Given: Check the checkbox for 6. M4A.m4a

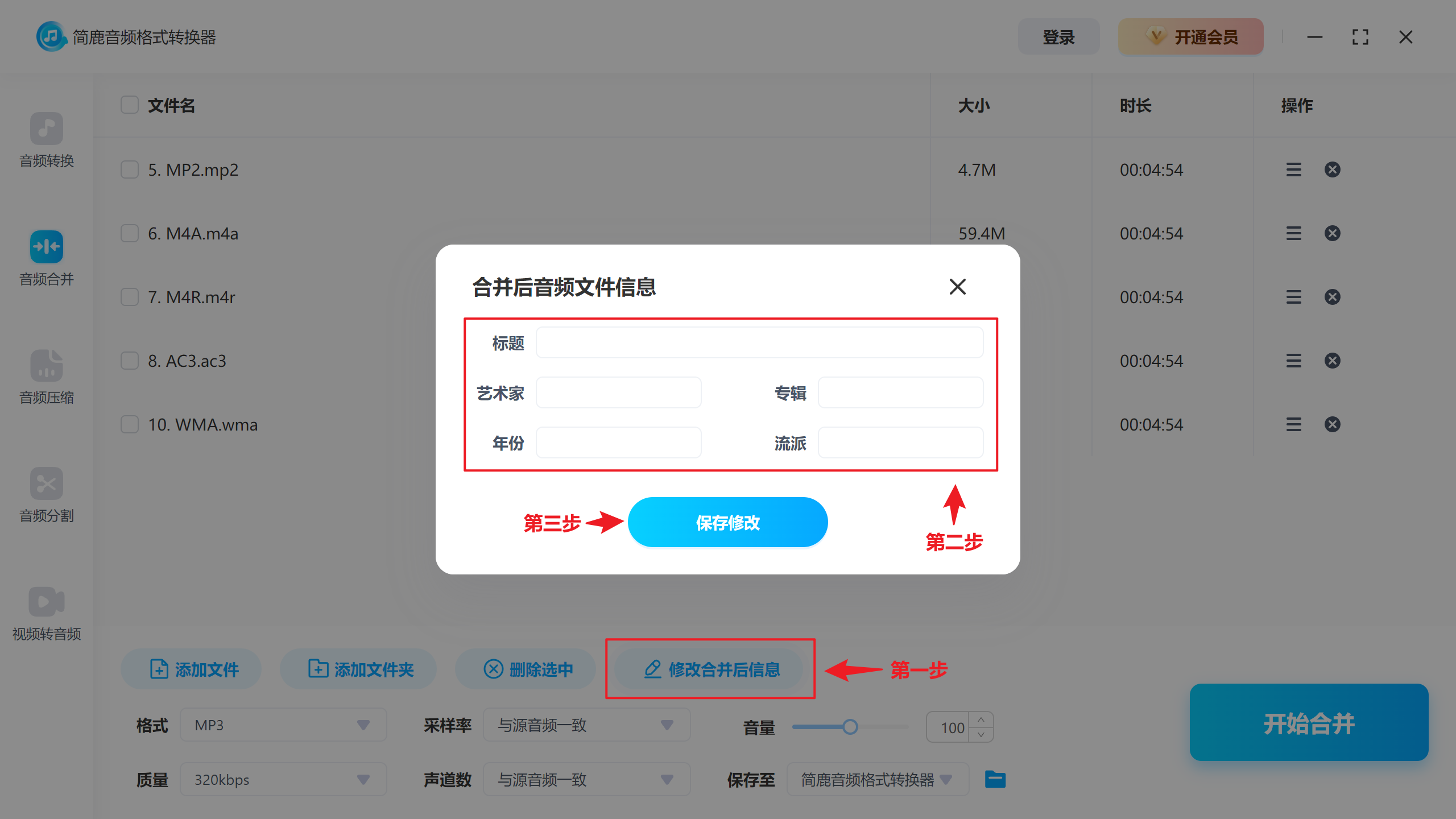Looking at the screenshot, I should (129, 233).
